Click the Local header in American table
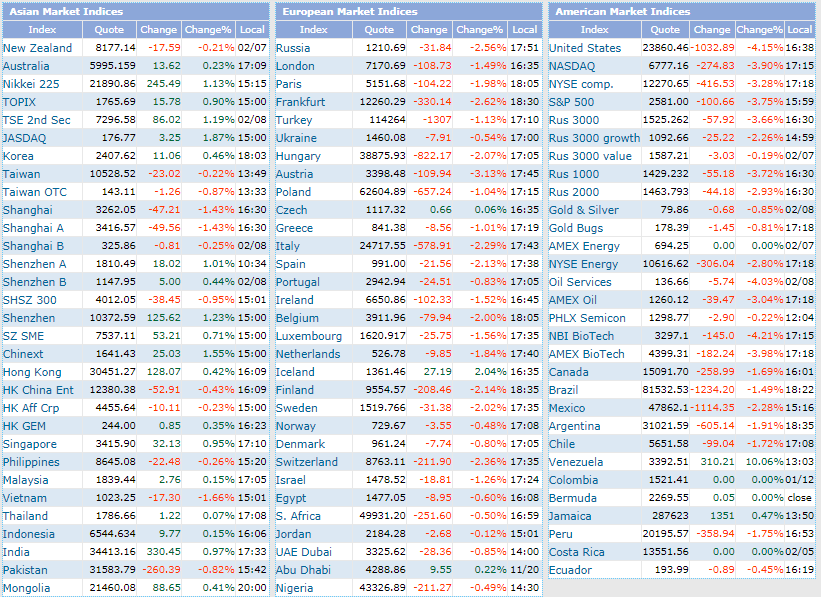The width and height of the screenshot is (821, 597). [800, 30]
